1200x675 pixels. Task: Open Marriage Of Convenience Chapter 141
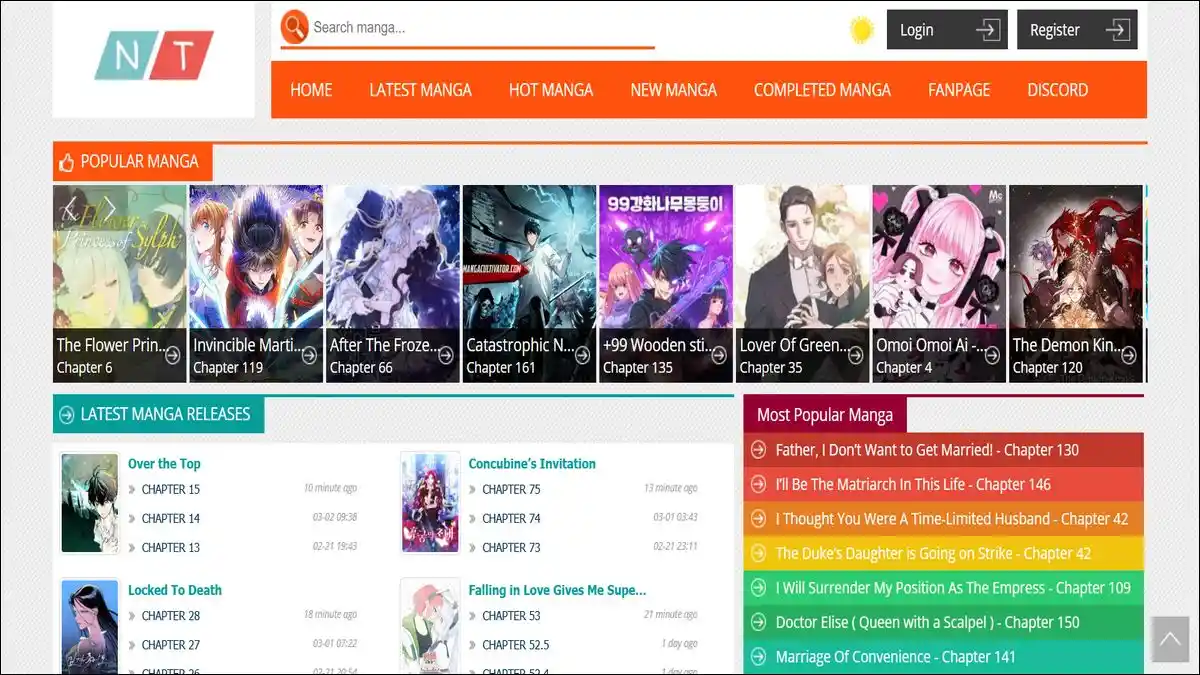(896, 657)
